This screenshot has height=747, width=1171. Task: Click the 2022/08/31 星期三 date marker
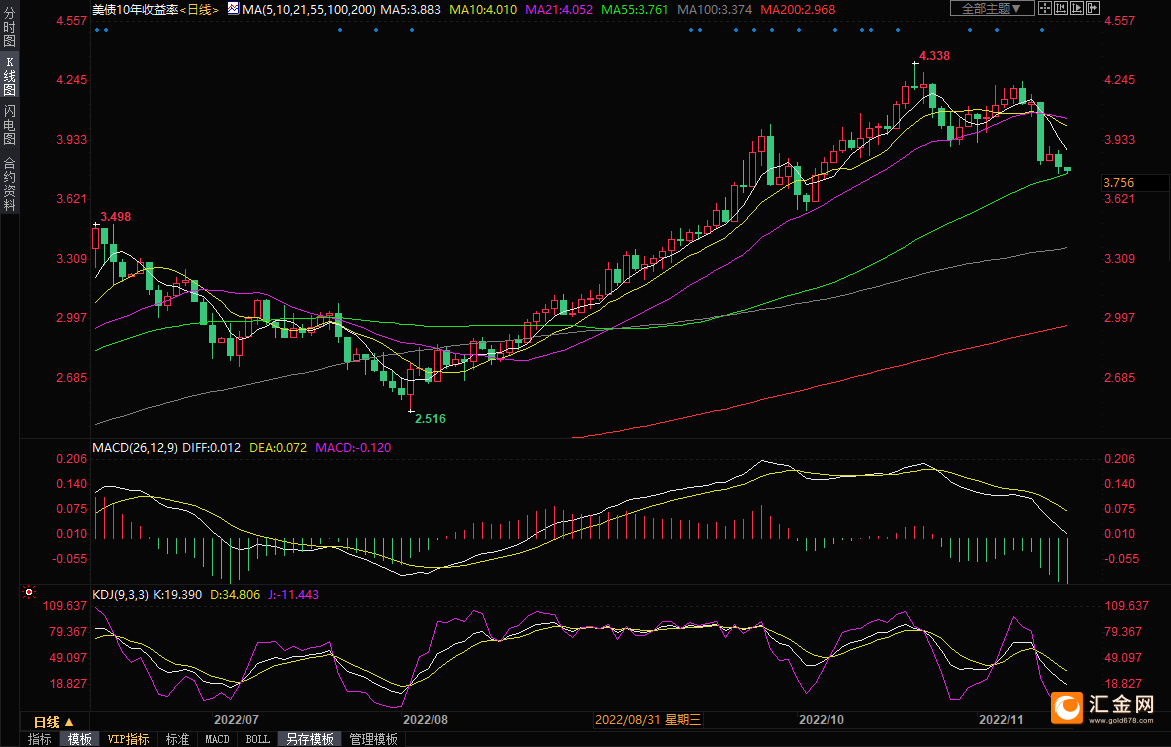click(647, 719)
